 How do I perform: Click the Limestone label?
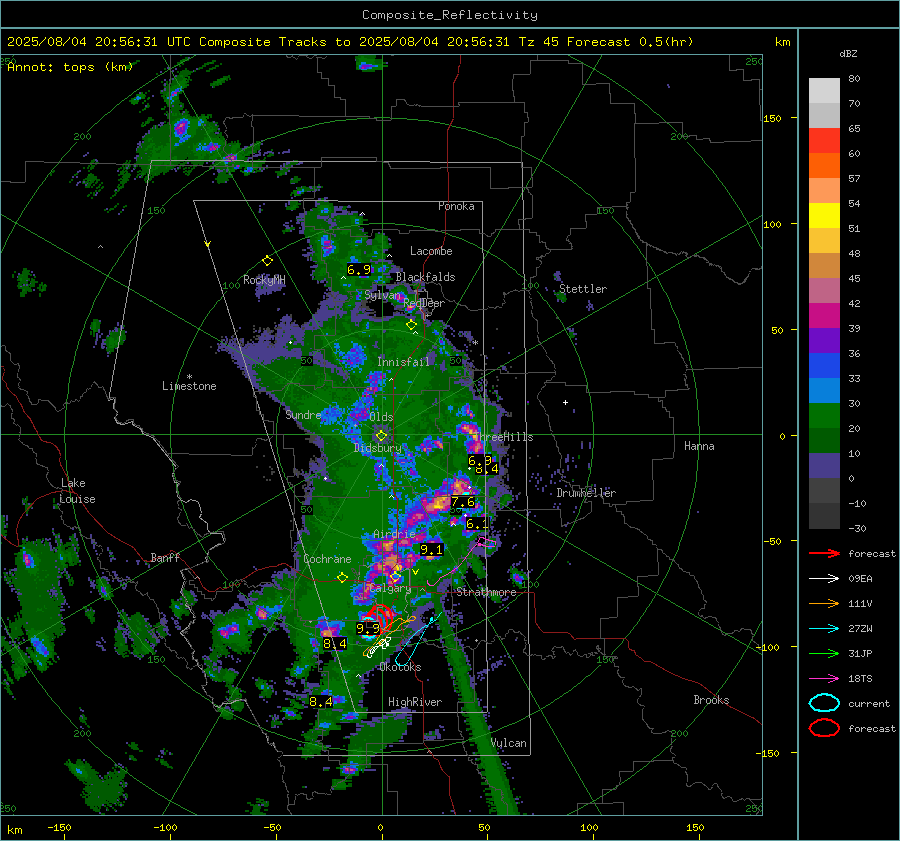(x=189, y=386)
